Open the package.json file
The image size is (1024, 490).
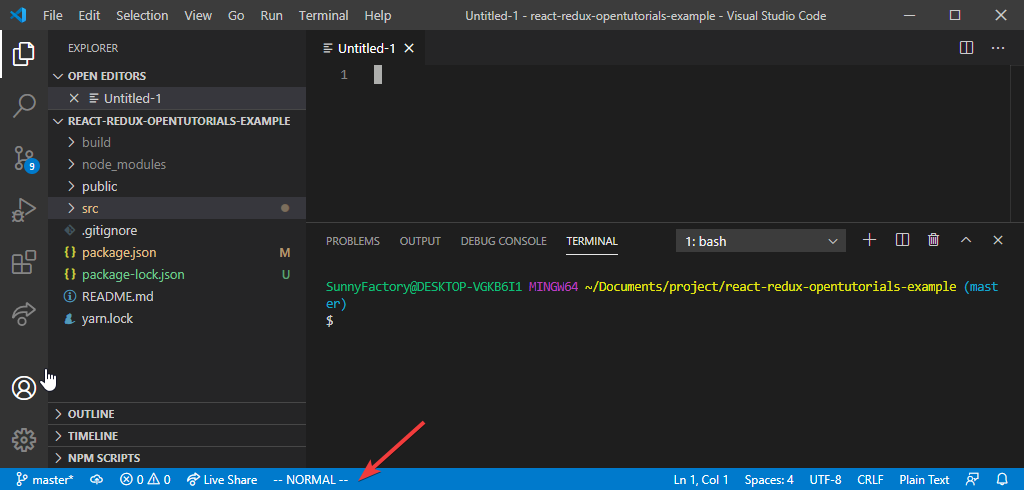pos(177,252)
